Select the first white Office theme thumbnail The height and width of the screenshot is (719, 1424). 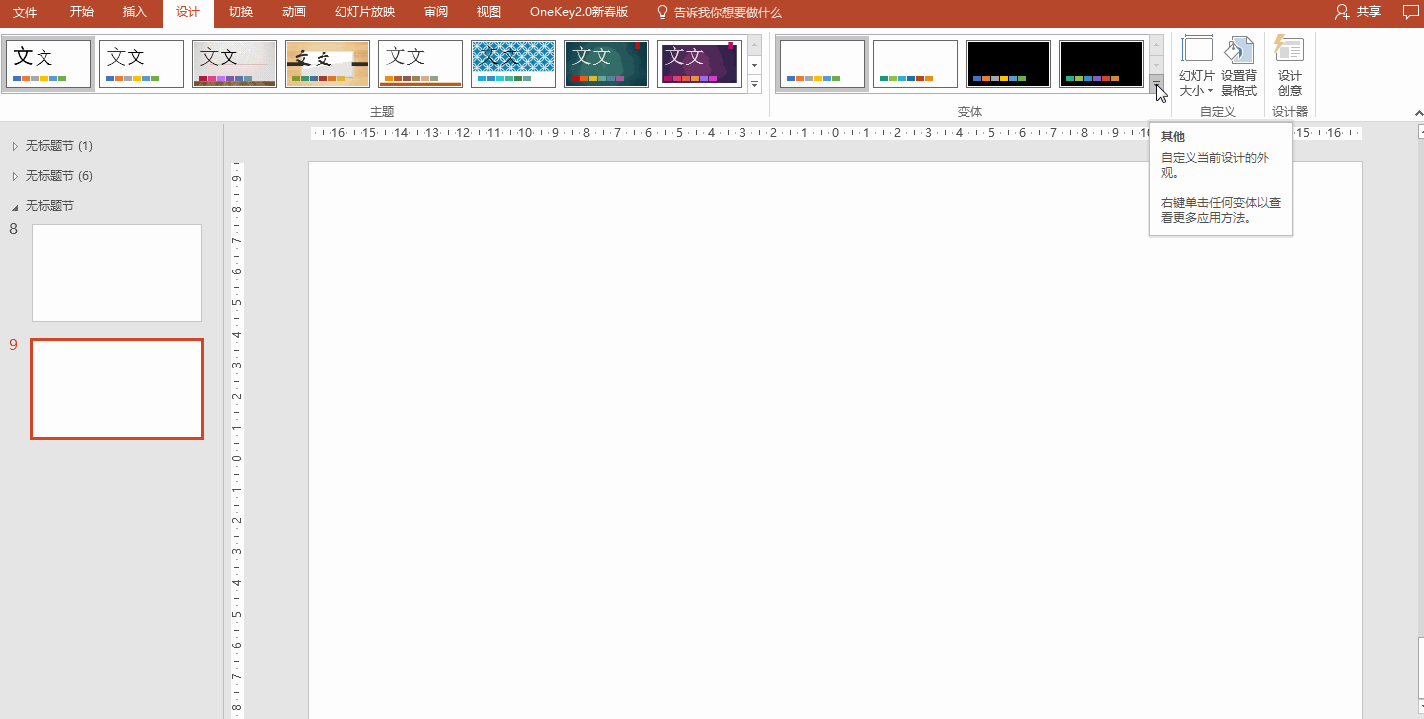click(48, 64)
